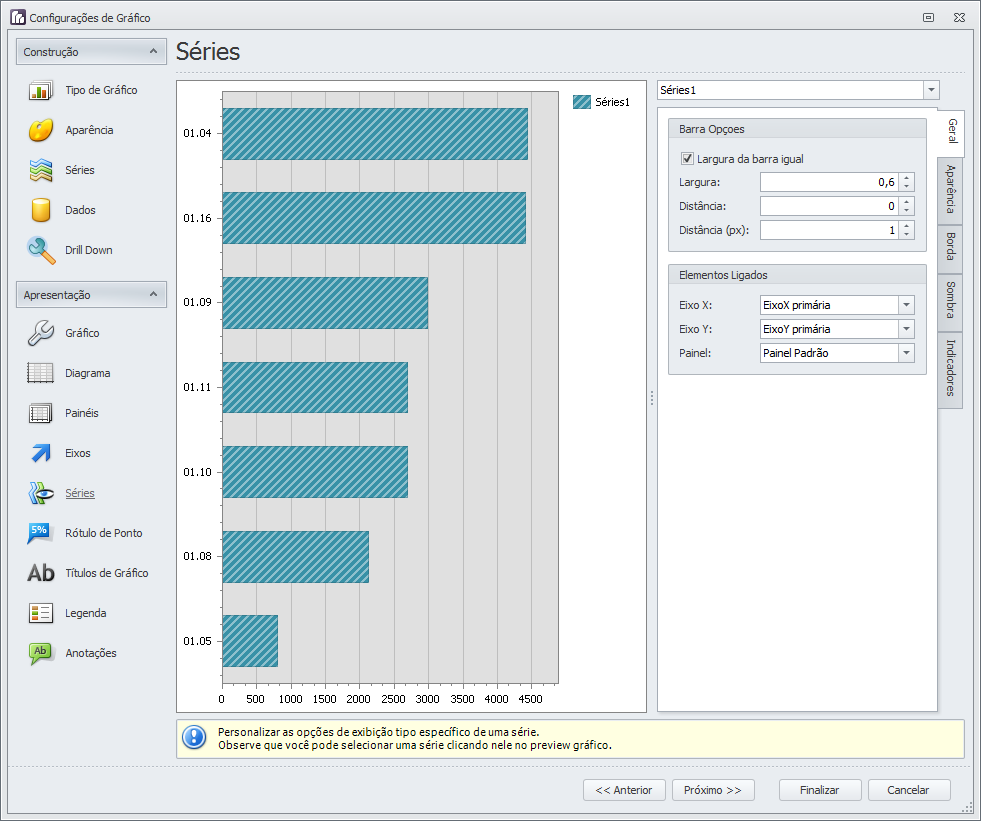Toggle Largura da barra igual checkbox

click(688, 159)
